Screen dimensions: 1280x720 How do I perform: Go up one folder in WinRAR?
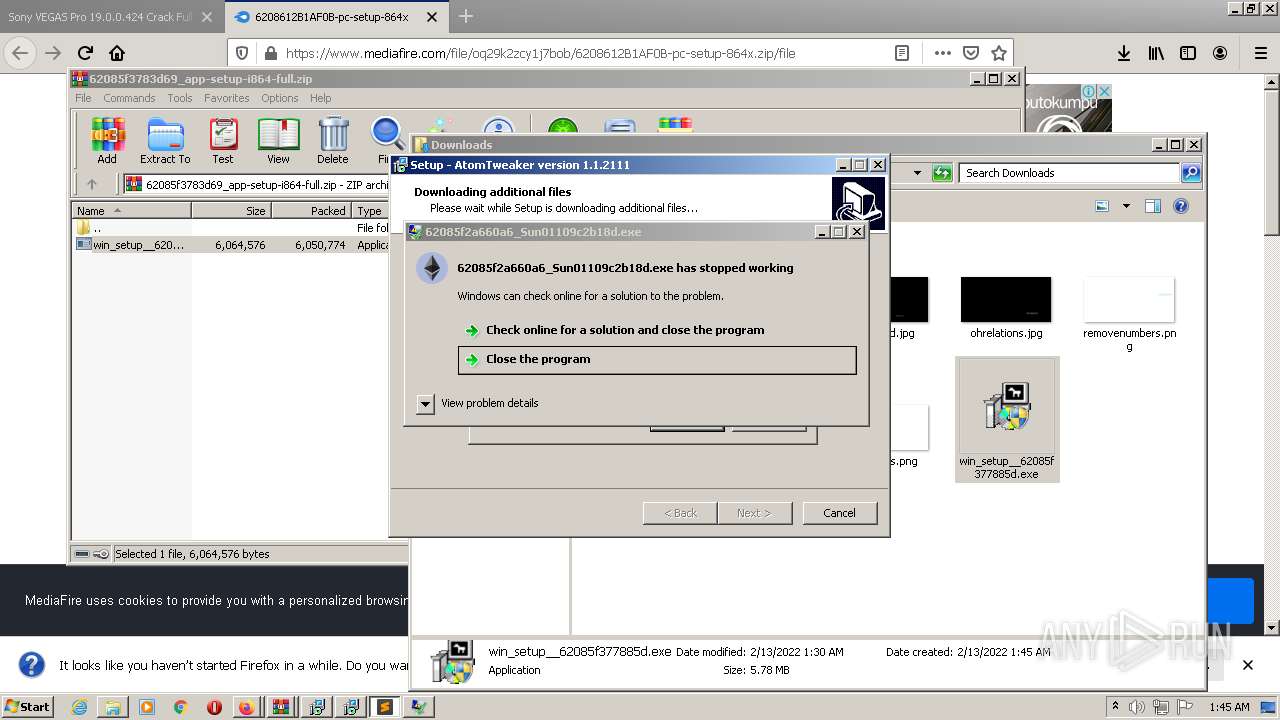point(92,184)
